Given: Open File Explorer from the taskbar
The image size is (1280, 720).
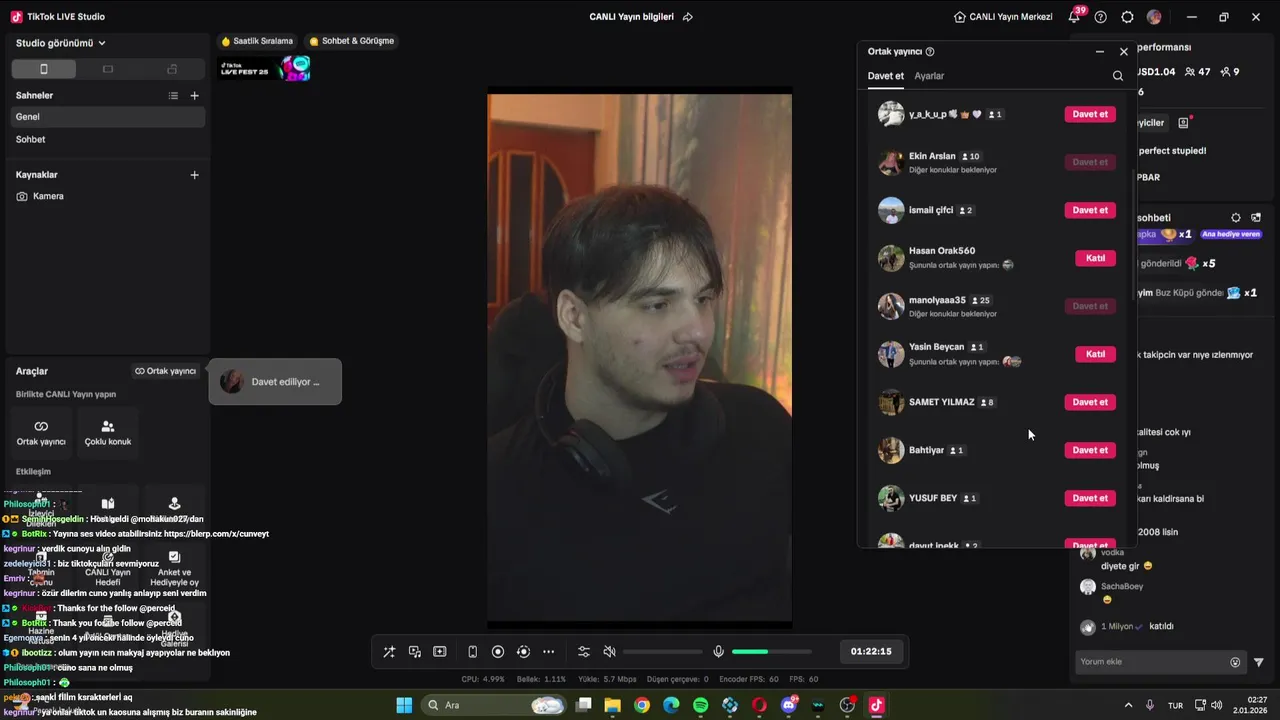Looking at the screenshot, I should point(612,705).
